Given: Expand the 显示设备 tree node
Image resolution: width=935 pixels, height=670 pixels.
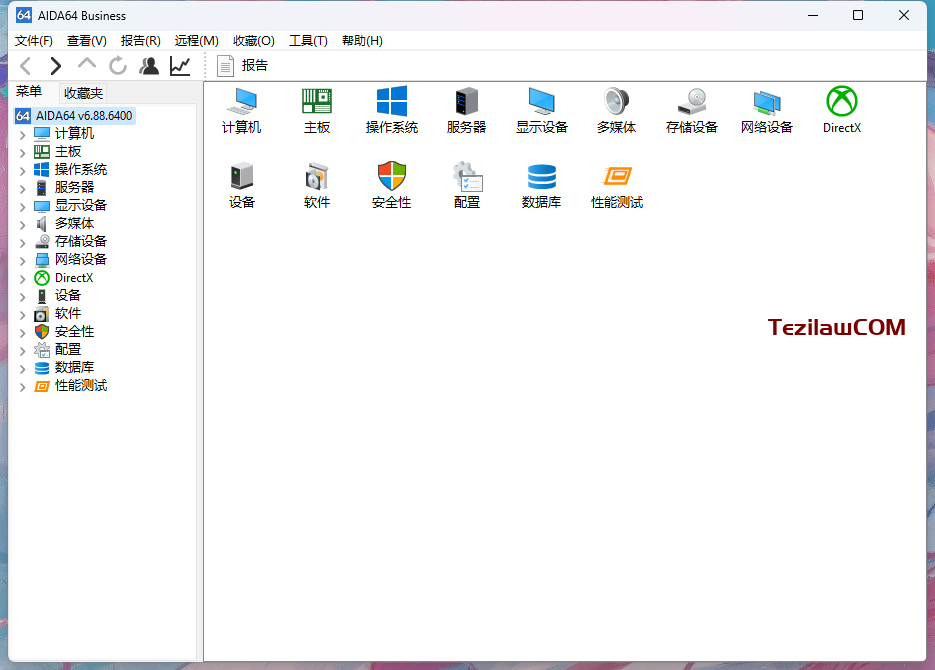Looking at the screenshot, I should click(x=23, y=207).
